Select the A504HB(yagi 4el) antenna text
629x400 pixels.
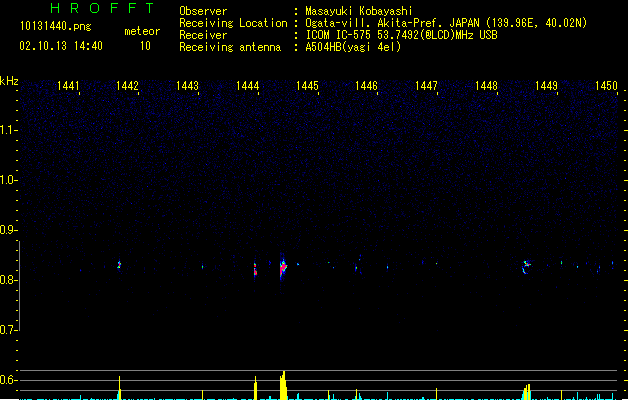coord(353,47)
